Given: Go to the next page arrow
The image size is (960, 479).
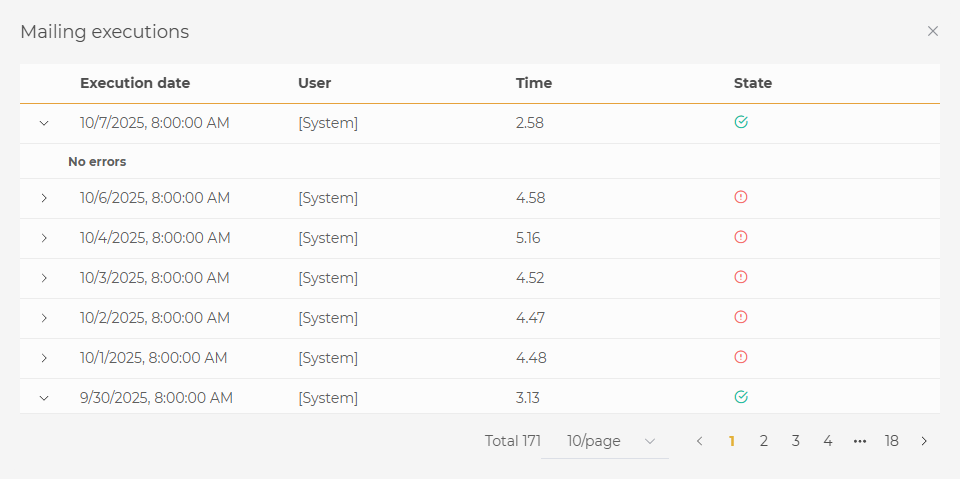Looking at the screenshot, I should [924, 441].
